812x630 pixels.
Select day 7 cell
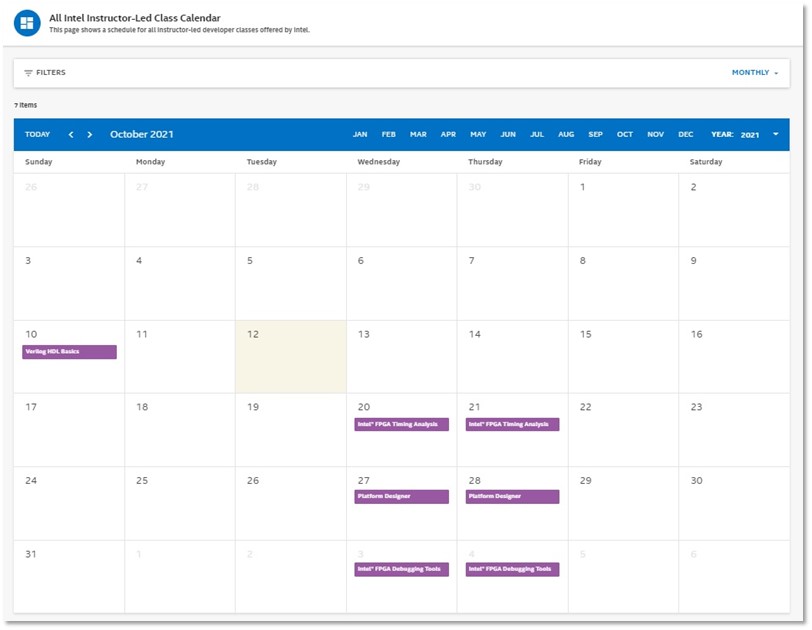point(512,283)
